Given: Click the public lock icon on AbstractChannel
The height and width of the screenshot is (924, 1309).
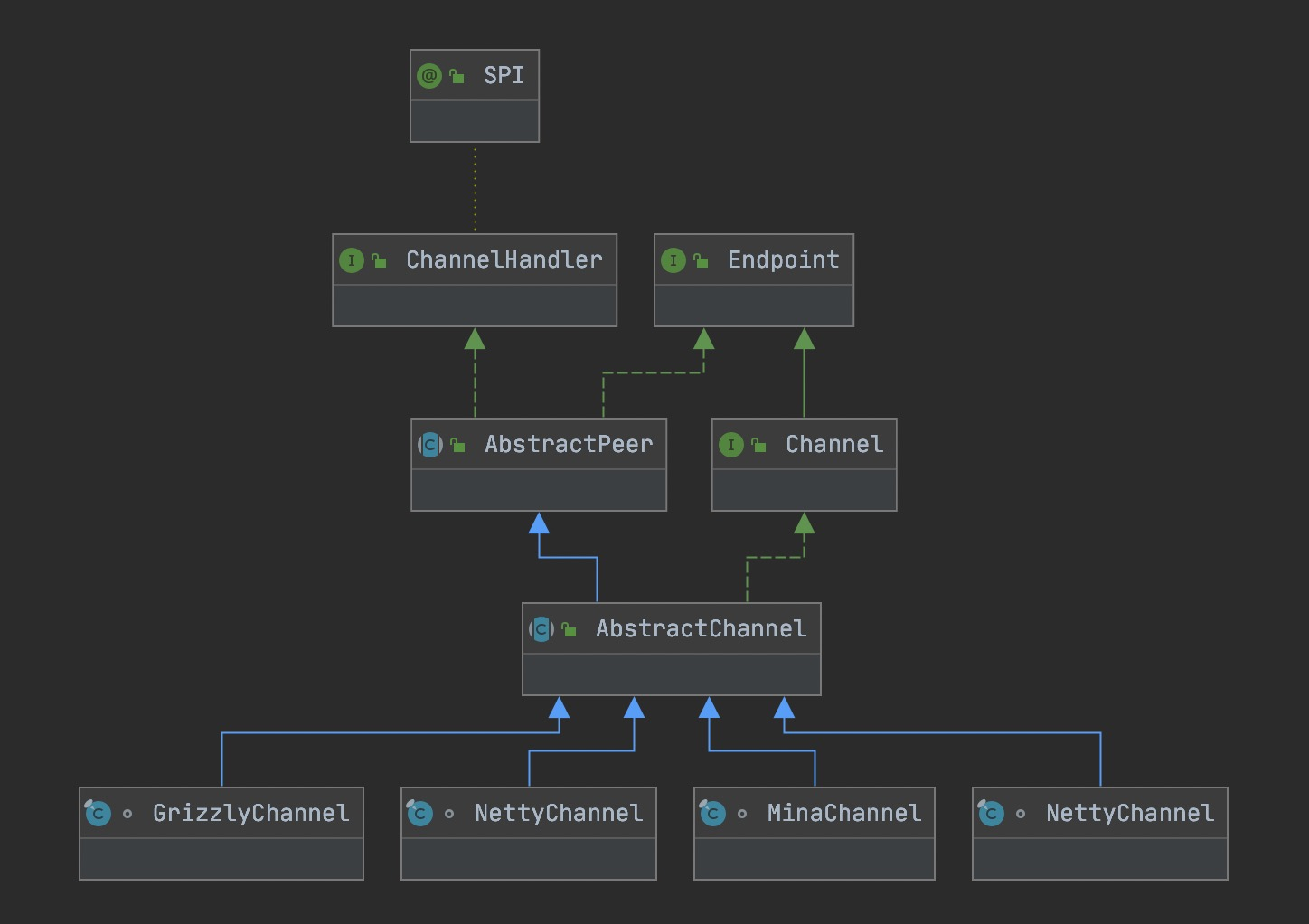Looking at the screenshot, I should [x=569, y=630].
